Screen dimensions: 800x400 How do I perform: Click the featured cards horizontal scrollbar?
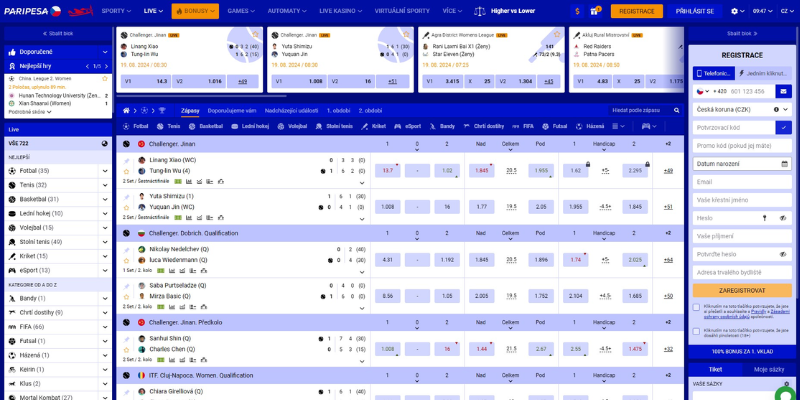click(x=201, y=95)
